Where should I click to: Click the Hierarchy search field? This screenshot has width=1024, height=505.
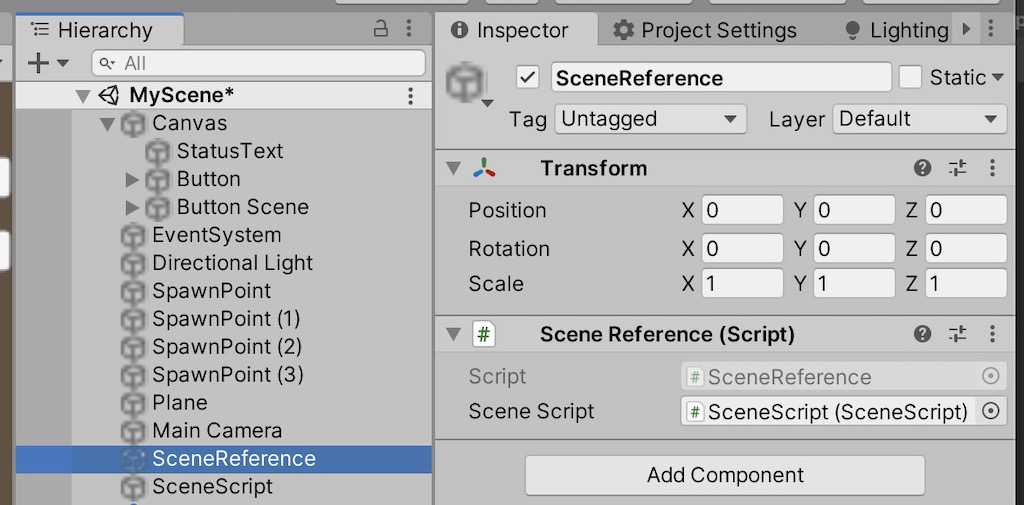click(x=260, y=64)
